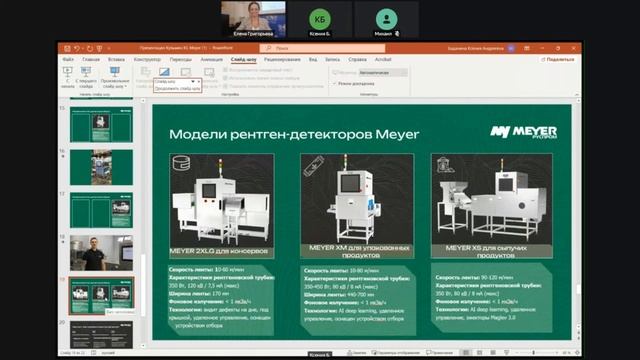The height and width of the screenshot is (360, 640).
Task: Click the fit slide to window icon
Action: pos(577,352)
